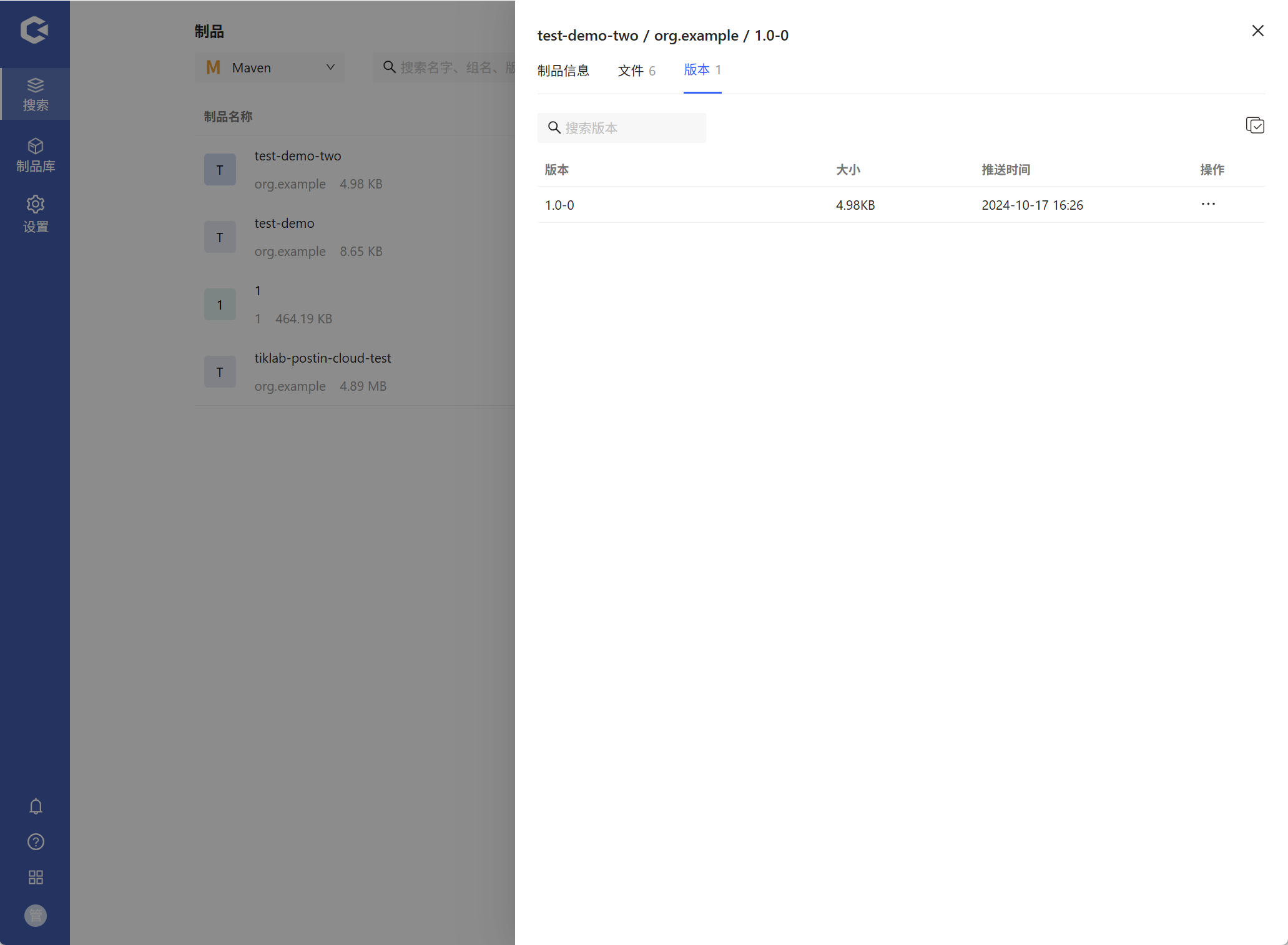
Task: Switch to the 制品信息 tab
Action: click(x=563, y=71)
